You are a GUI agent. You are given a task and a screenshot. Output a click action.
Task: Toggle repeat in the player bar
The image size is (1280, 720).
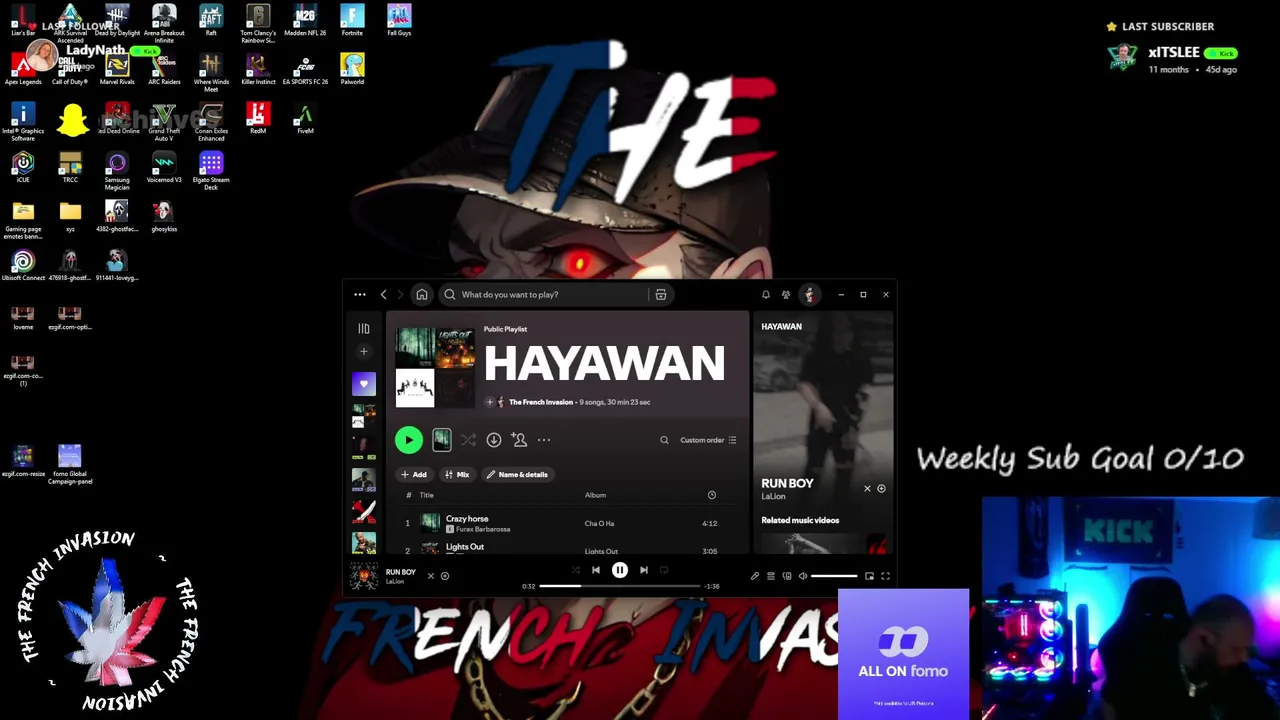664,570
